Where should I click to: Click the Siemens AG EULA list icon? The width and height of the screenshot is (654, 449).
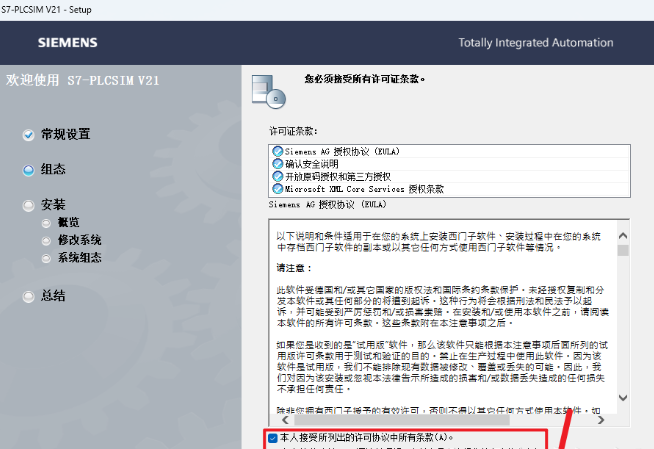(277, 151)
